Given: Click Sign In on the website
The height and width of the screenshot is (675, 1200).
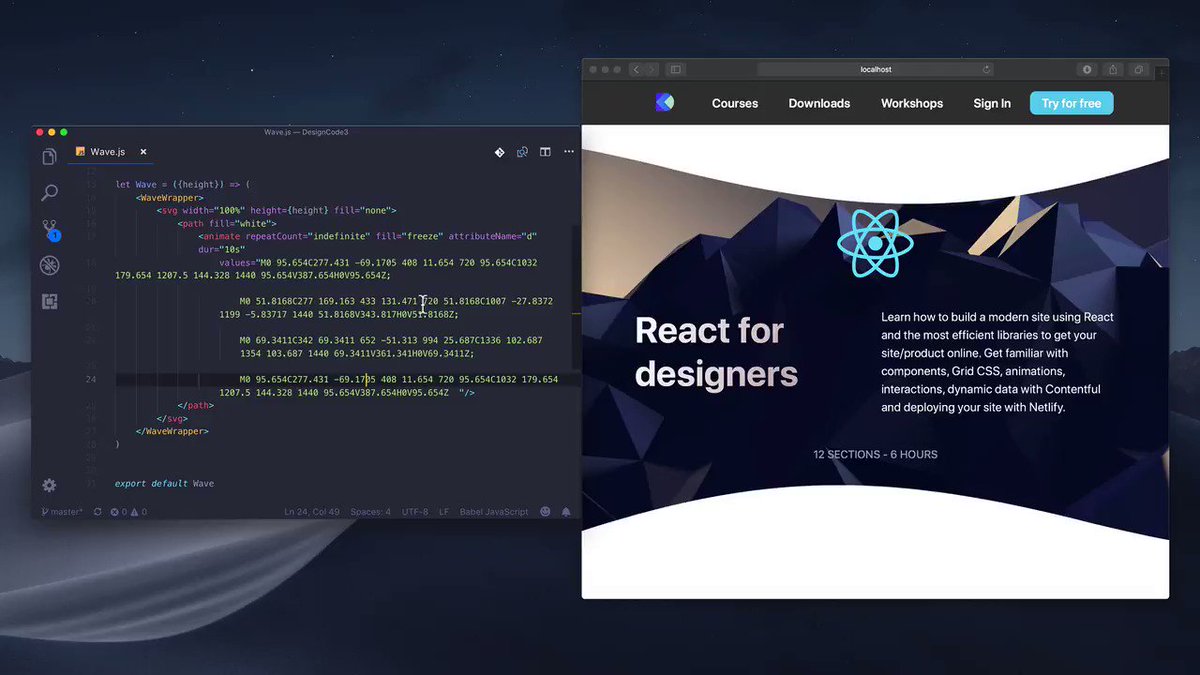Looking at the screenshot, I should 992,103.
